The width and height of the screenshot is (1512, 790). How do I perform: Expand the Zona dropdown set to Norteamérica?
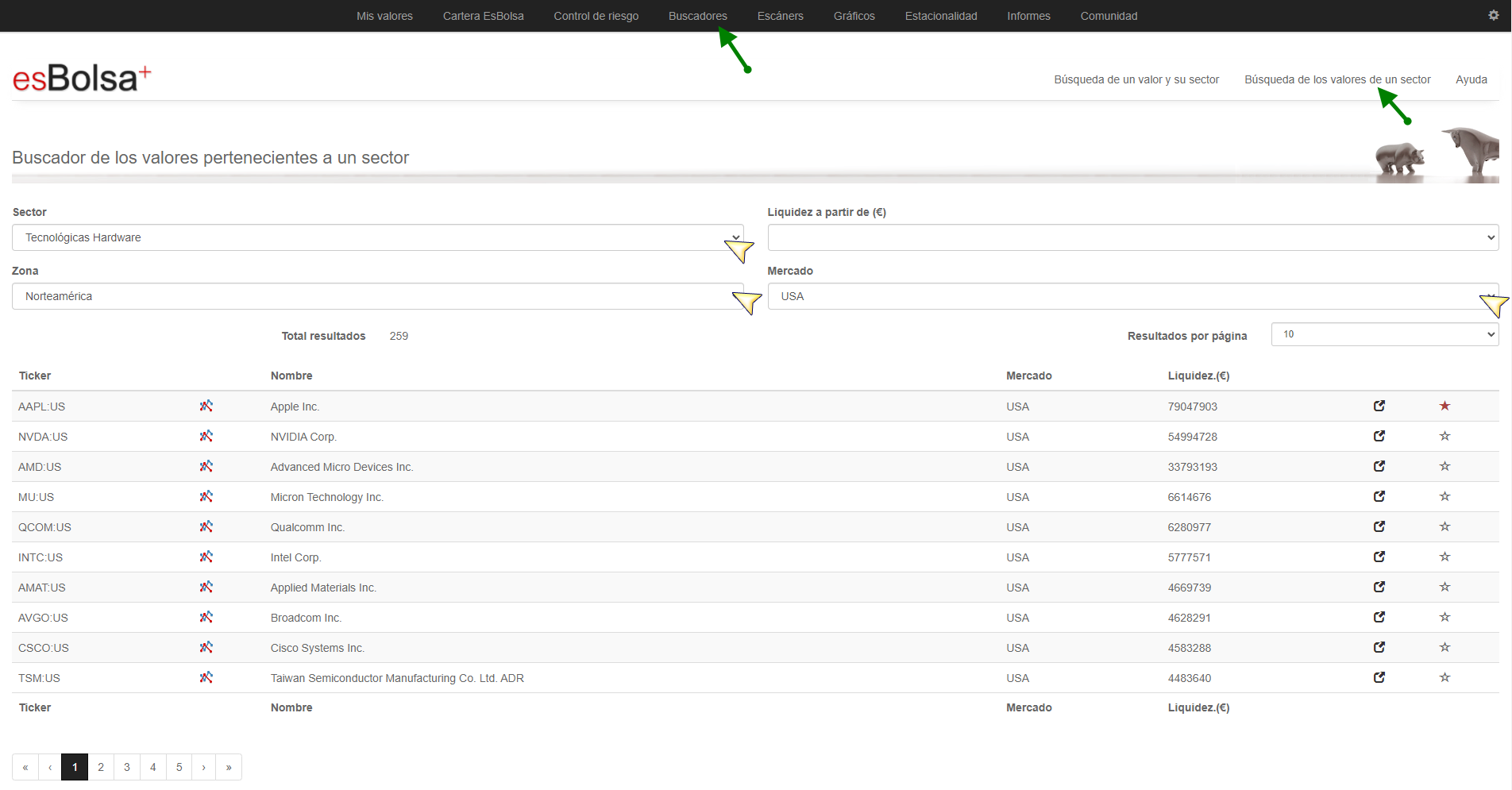point(377,296)
